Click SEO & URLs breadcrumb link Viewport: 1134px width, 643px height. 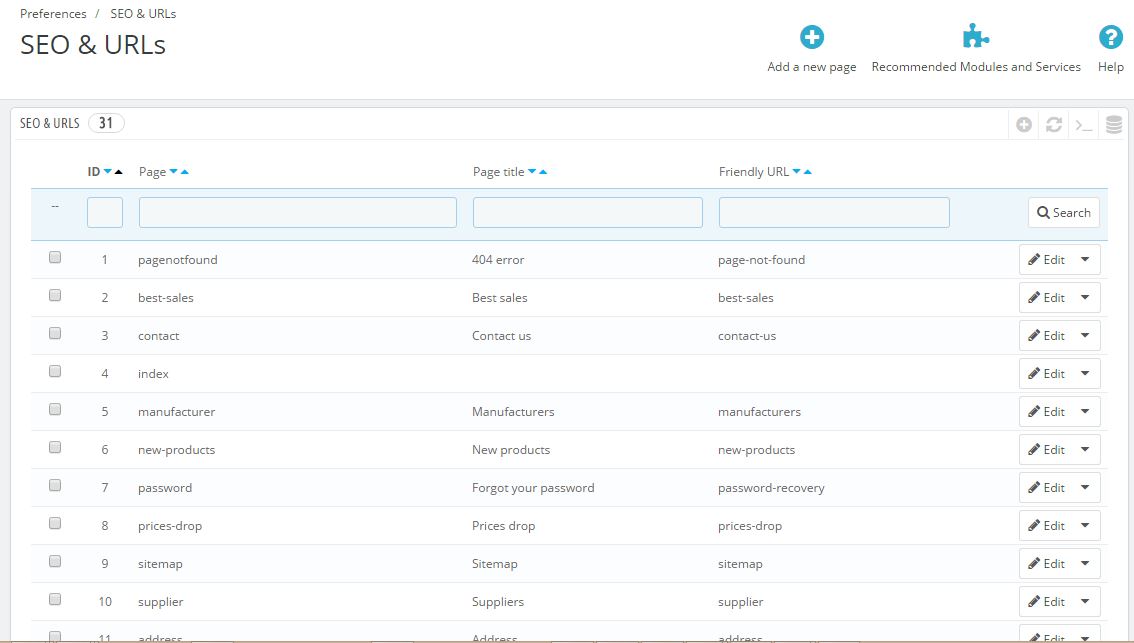(143, 14)
